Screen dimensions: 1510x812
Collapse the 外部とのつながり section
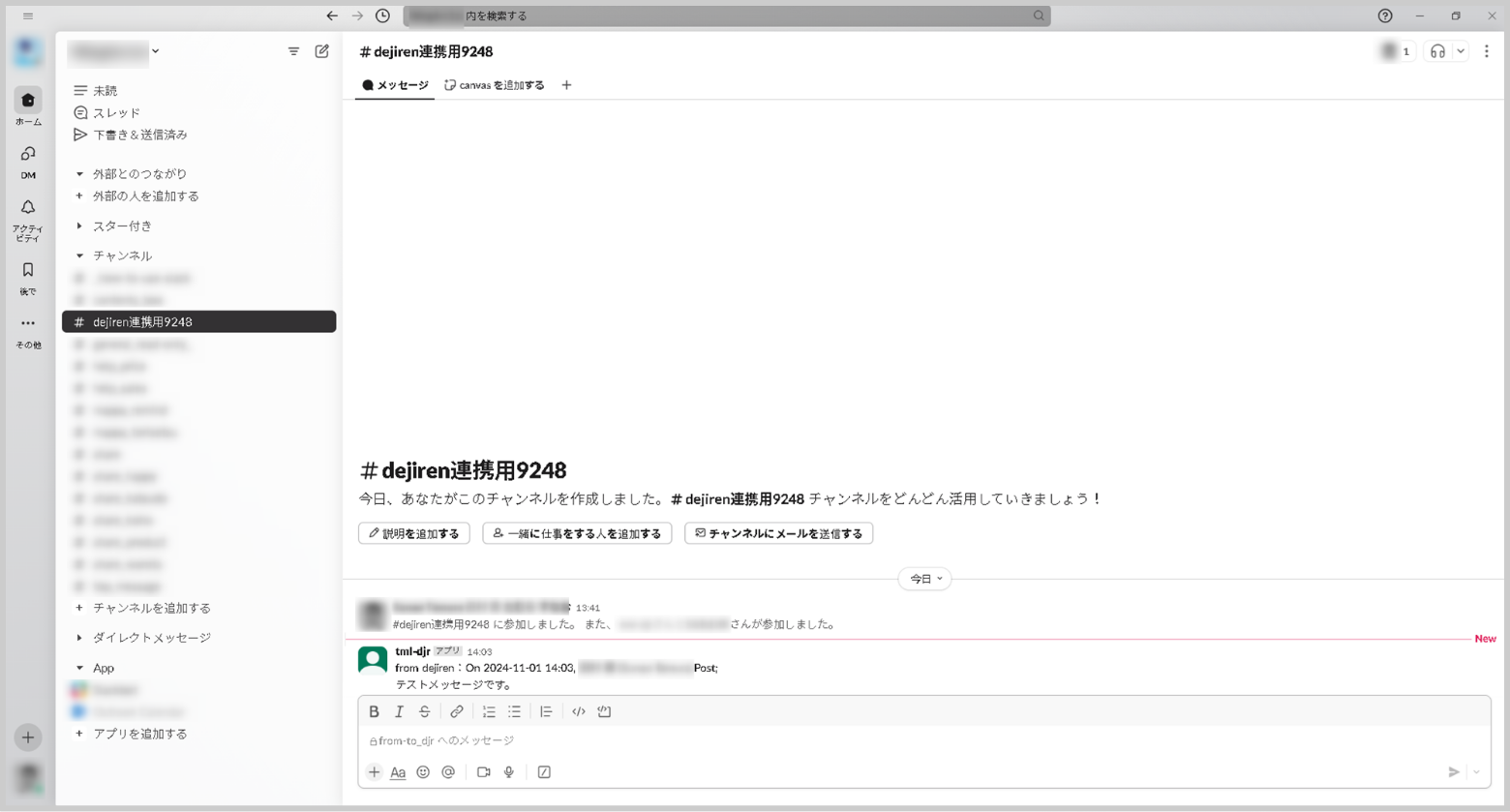[79, 174]
